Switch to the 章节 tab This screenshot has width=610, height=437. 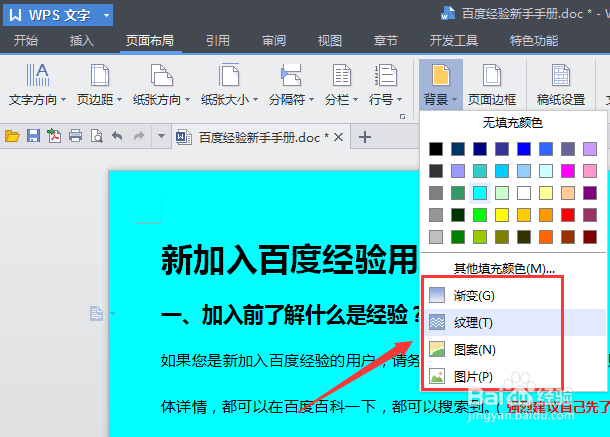click(386, 40)
